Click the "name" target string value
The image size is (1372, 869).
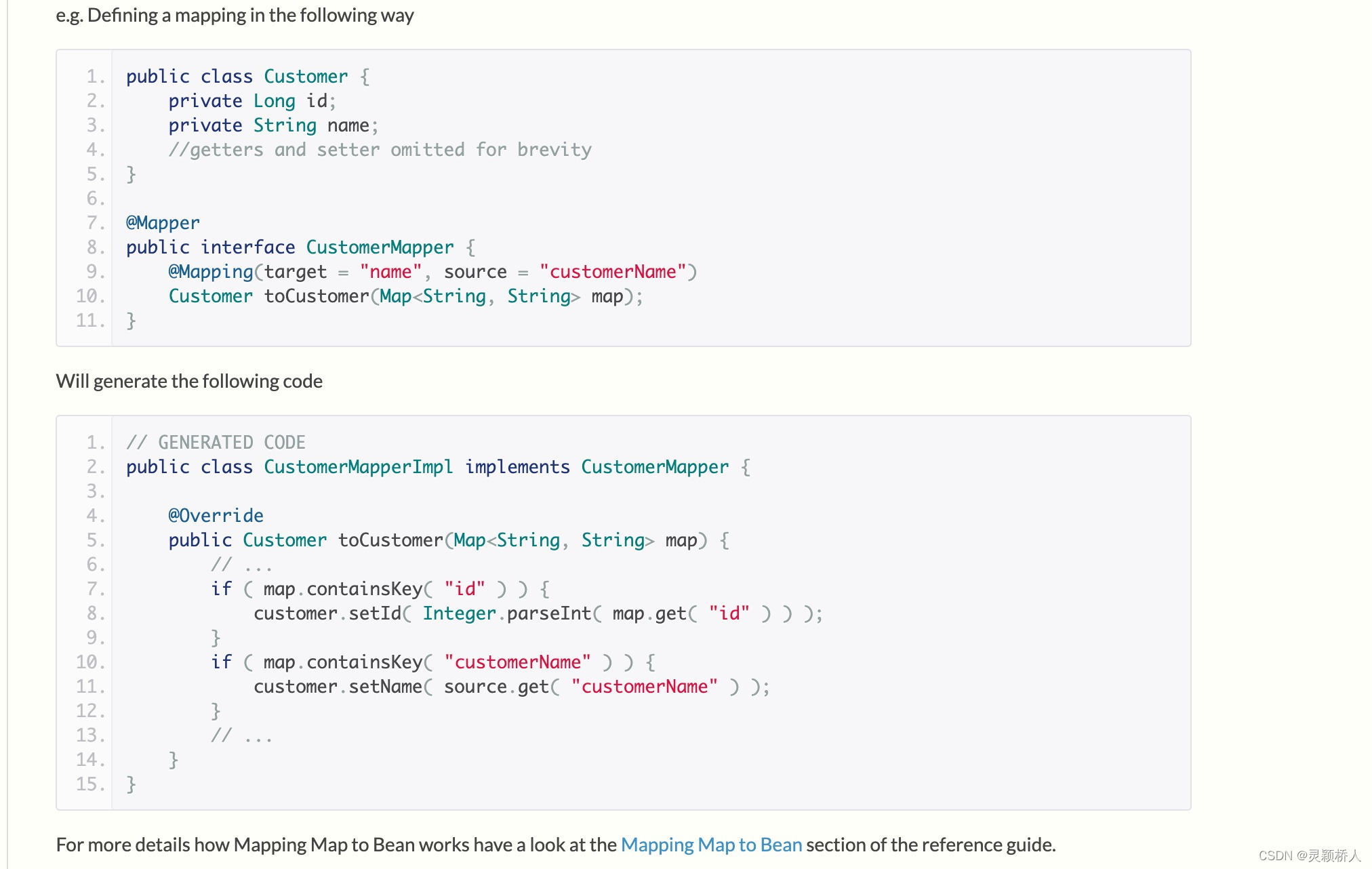pyautogui.click(x=390, y=272)
